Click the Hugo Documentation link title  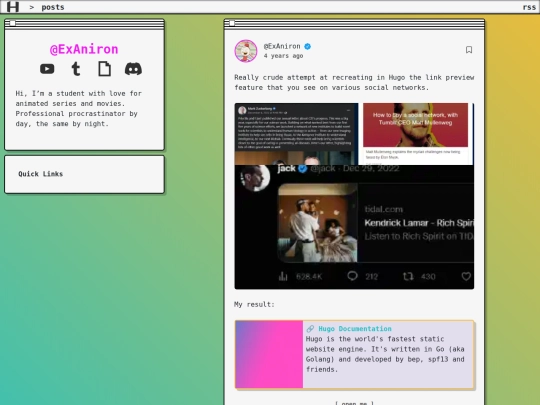click(355, 329)
